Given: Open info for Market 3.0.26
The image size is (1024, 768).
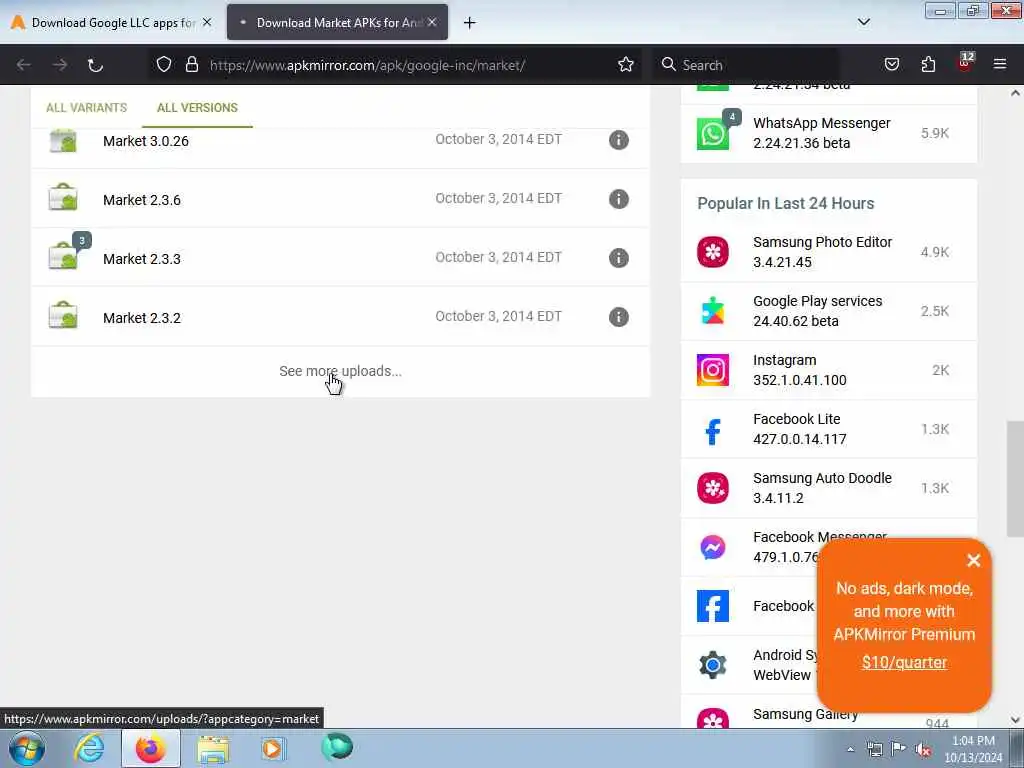Looking at the screenshot, I should point(618,140).
